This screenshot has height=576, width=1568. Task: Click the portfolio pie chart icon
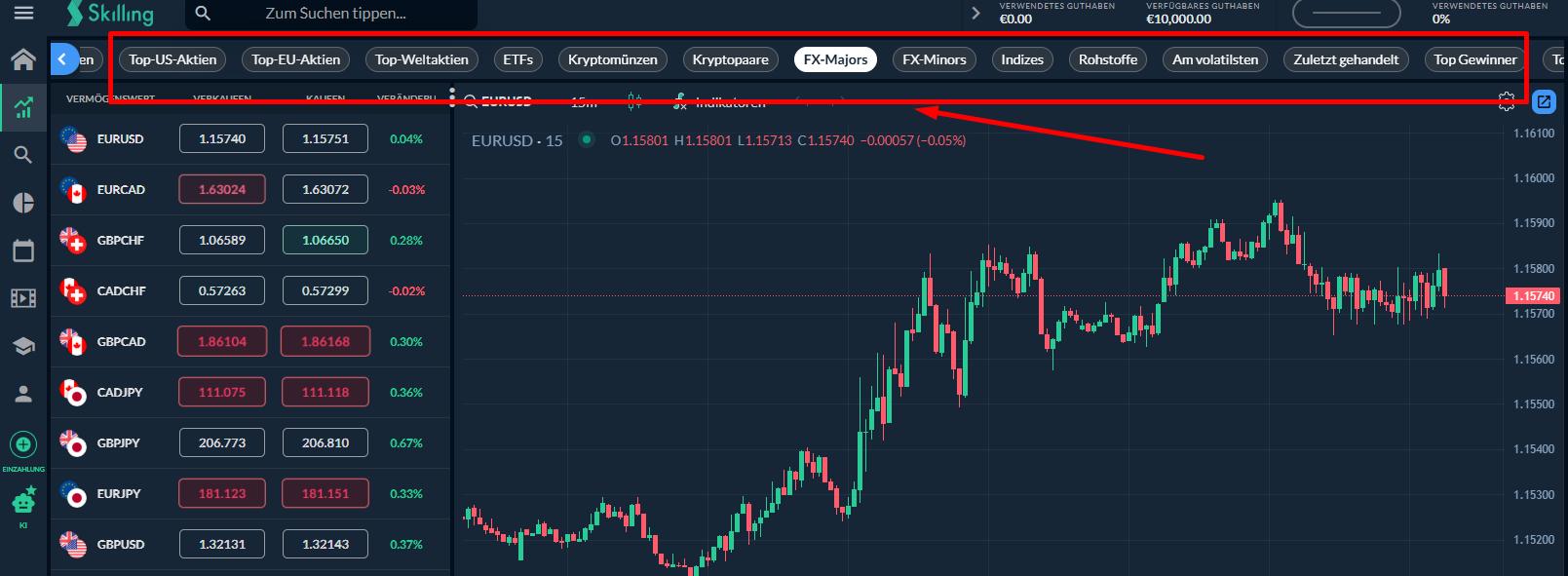[23, 203]
